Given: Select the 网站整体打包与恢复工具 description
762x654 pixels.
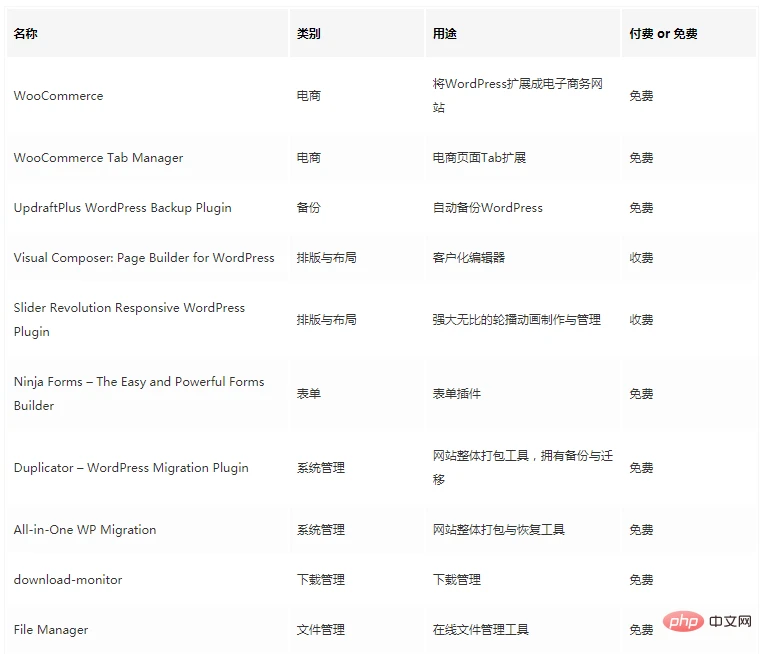Looking at the screenshot, I should pyautogui.click(x=499, y=530).
